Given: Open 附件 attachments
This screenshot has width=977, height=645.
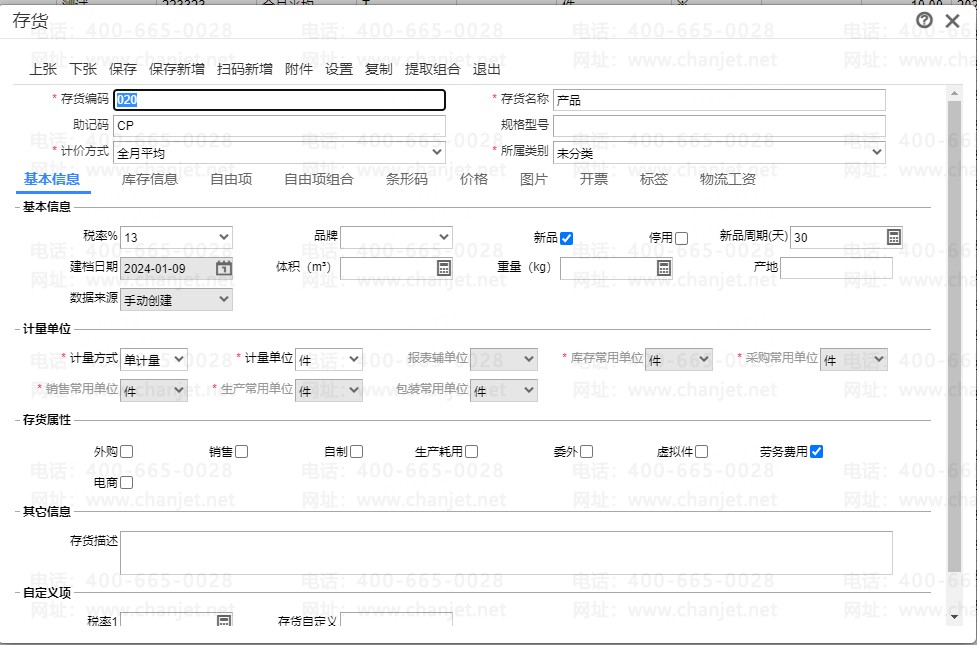Looking at the screenshot, I should point(298,69).
